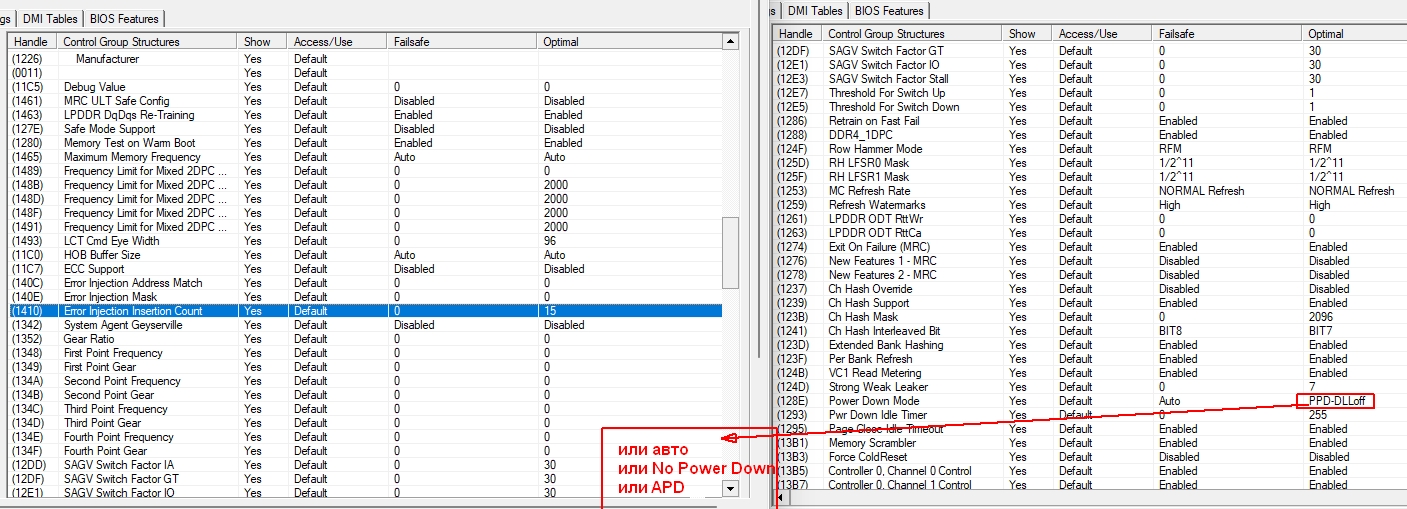The image size is (1407, 509).
Task: Select row with handle (1491)
Action: pos(365,227)
